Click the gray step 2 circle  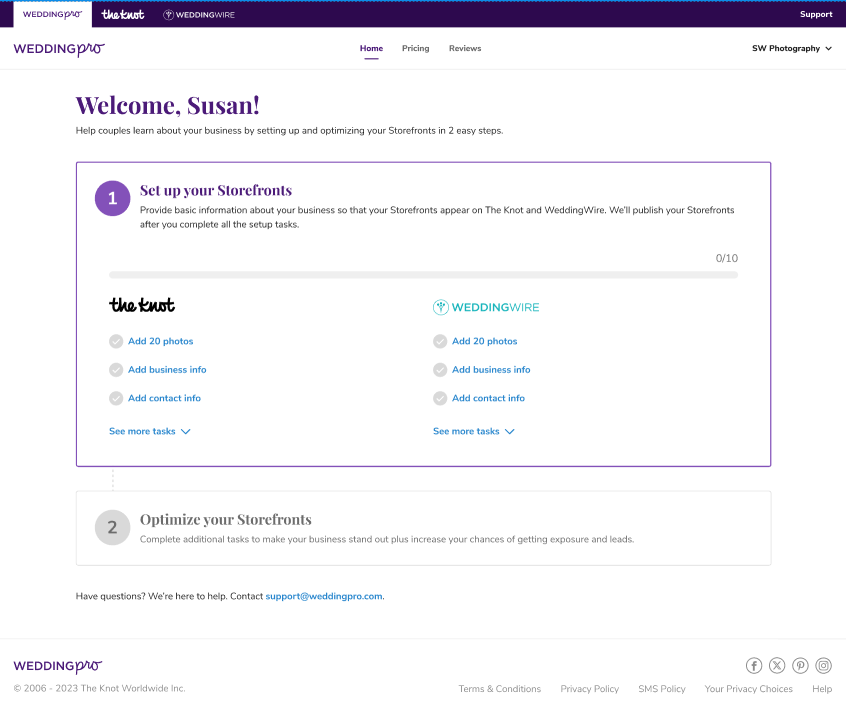[x=112, y=527]
